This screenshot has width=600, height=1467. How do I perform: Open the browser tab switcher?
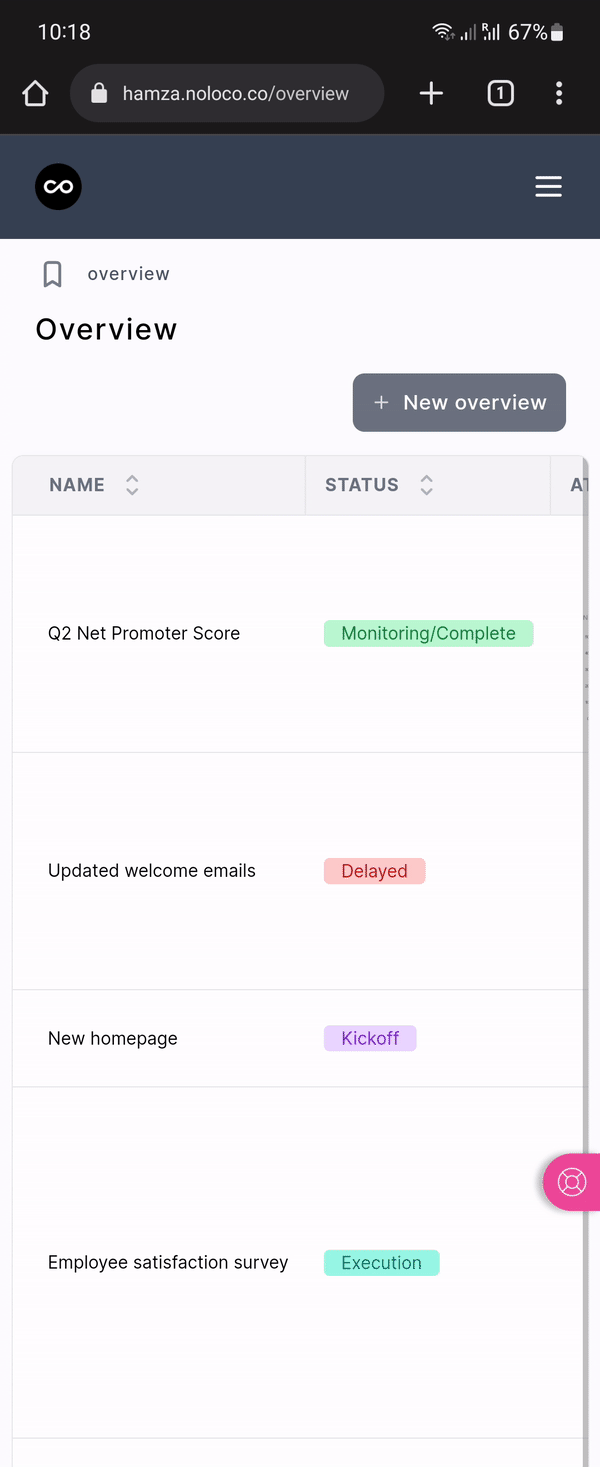tap(500, 94)
